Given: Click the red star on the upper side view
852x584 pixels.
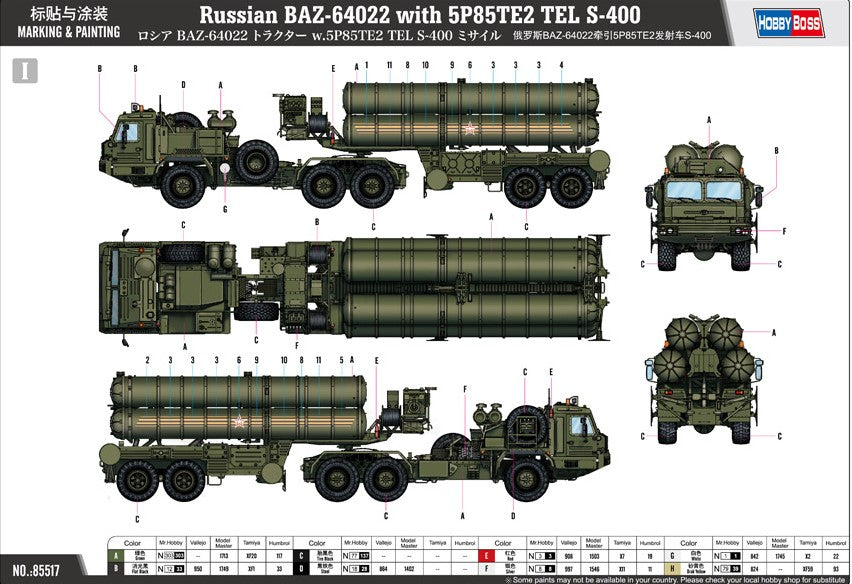Looking at the screenshot, I should tap(469, 129).
